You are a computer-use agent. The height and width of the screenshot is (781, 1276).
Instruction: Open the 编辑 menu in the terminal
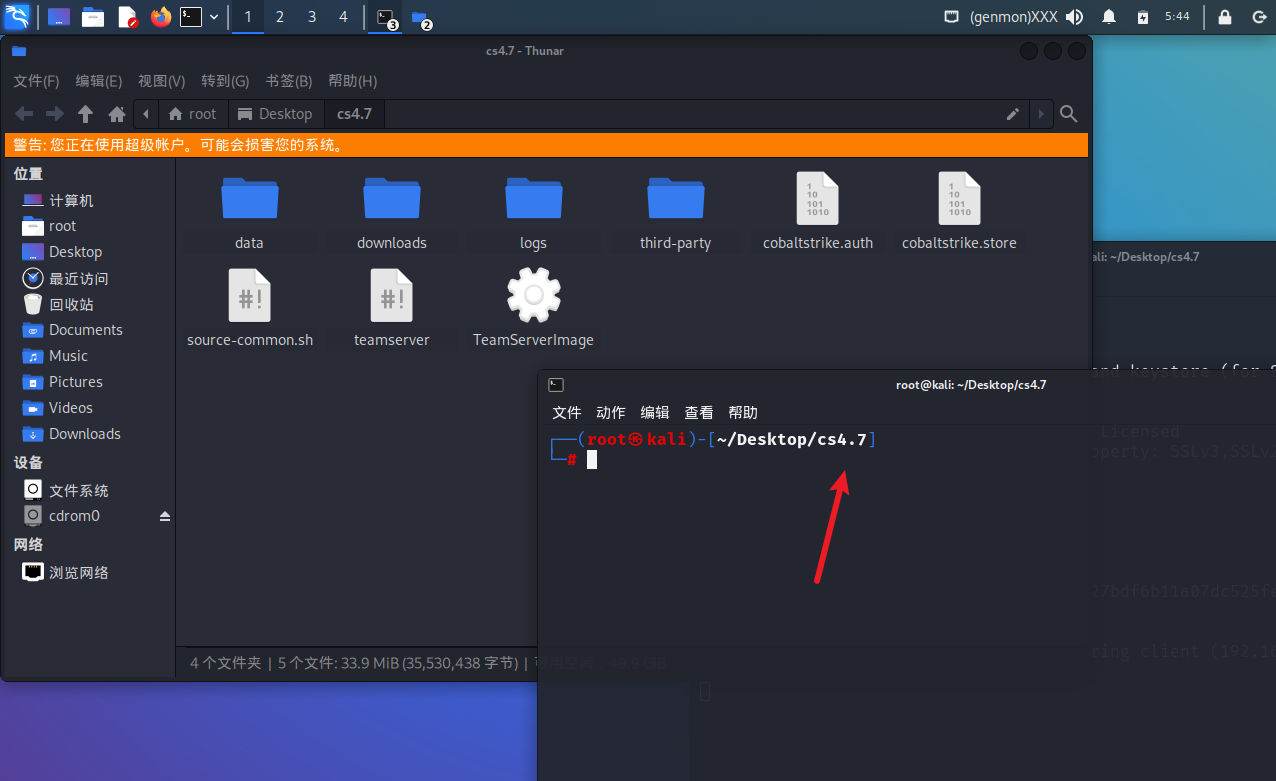655,413
